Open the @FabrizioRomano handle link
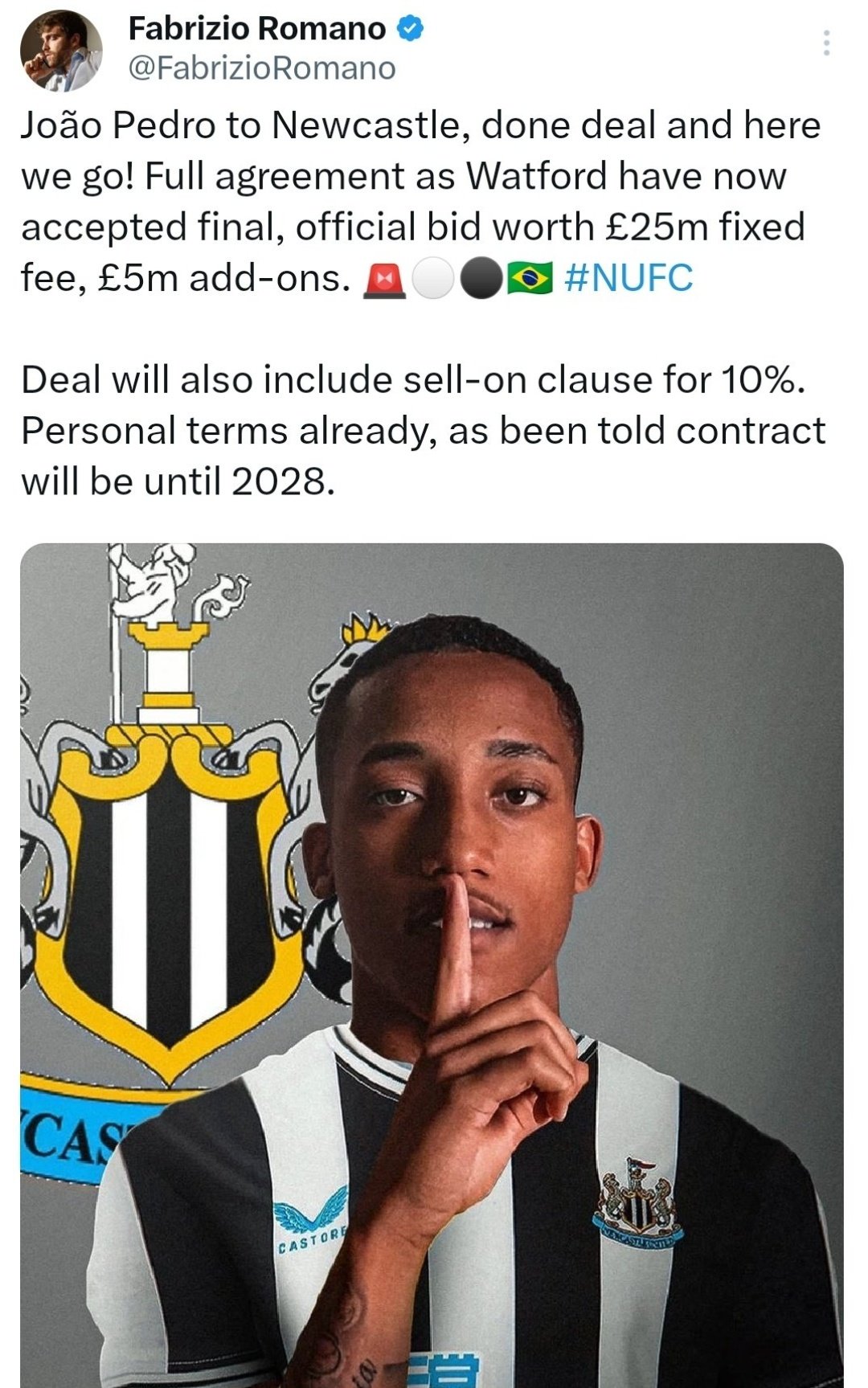This screenshot has height=1388, width=868. (262, 68)
